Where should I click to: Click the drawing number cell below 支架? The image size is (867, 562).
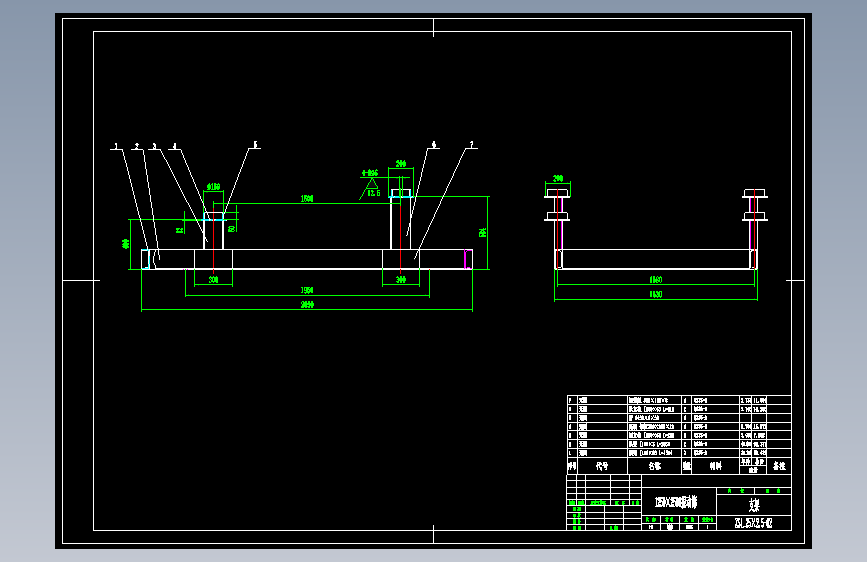click(754, 523)
